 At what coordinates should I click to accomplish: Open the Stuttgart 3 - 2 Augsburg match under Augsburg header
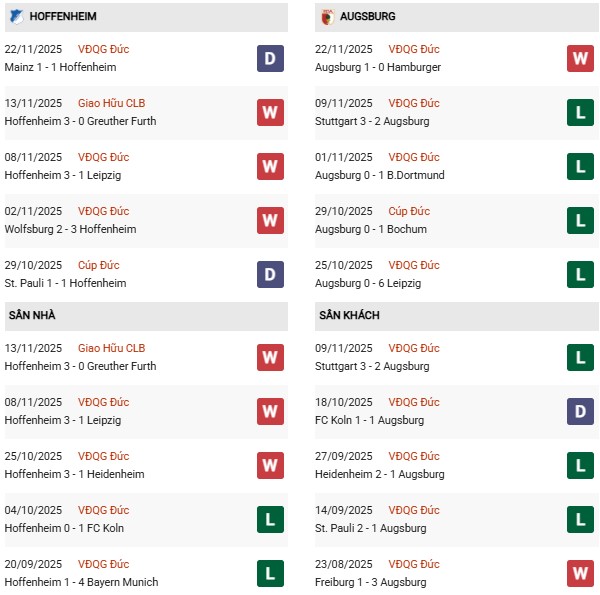pyautogui.click(x=374, y=121)
